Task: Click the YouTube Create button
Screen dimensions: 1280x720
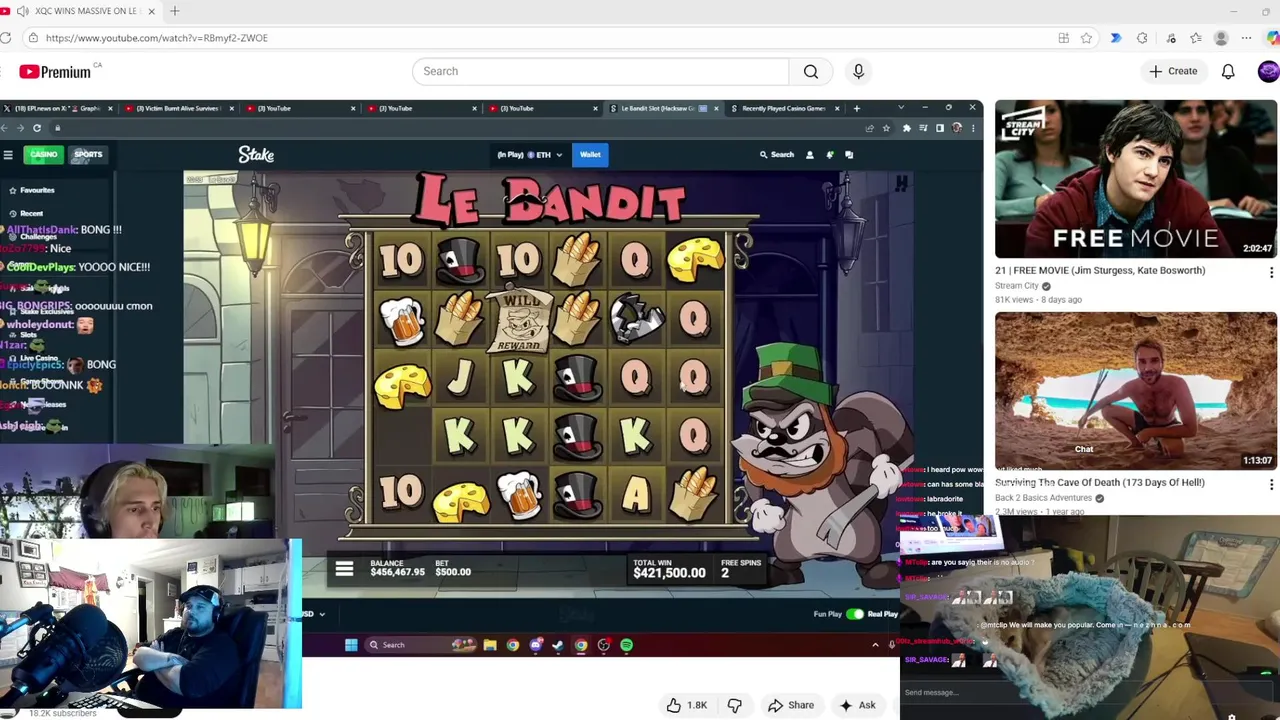Action: coord(1173,71)
